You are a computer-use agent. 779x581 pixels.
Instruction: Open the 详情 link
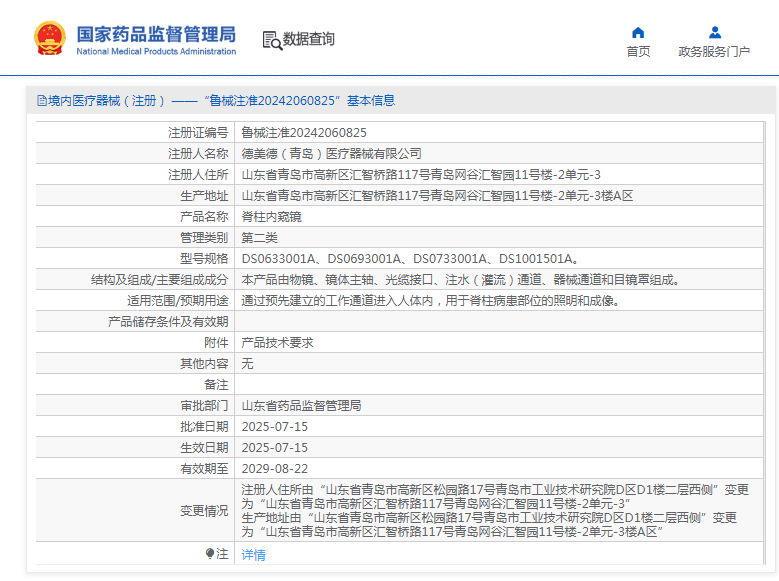coord(253,555)
